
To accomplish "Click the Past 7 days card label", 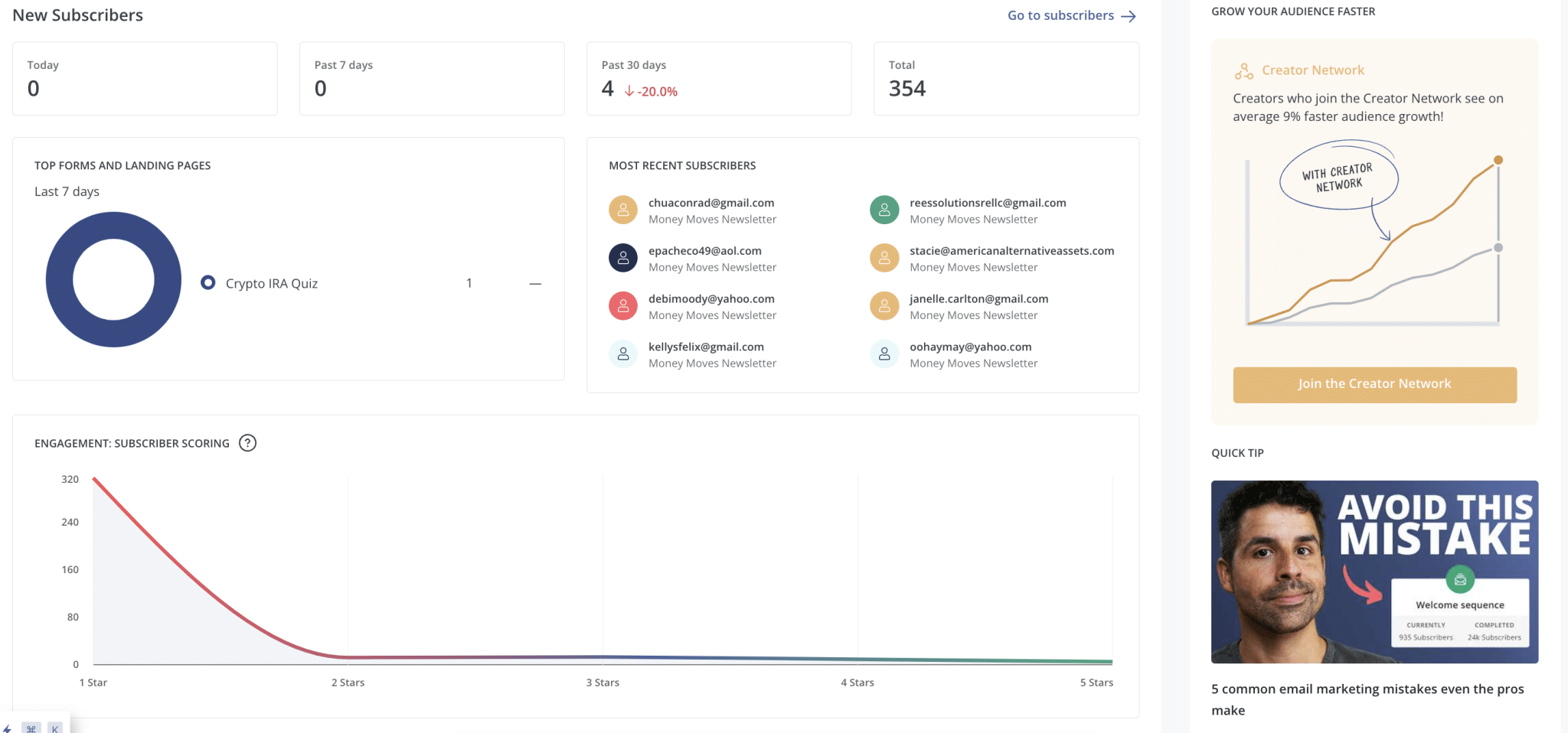I will pyautogui.click(x=344, y=65).
